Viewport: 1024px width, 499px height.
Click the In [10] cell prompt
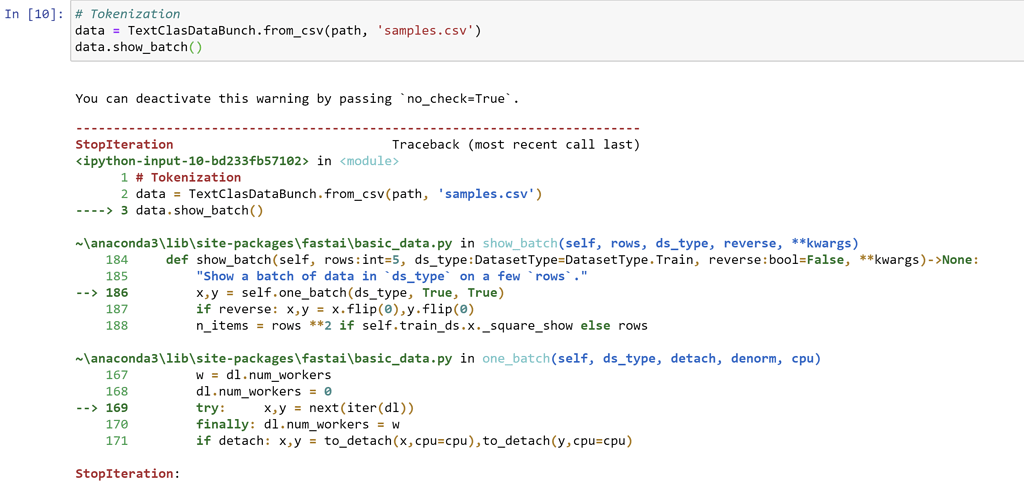[x=35, y=14]
